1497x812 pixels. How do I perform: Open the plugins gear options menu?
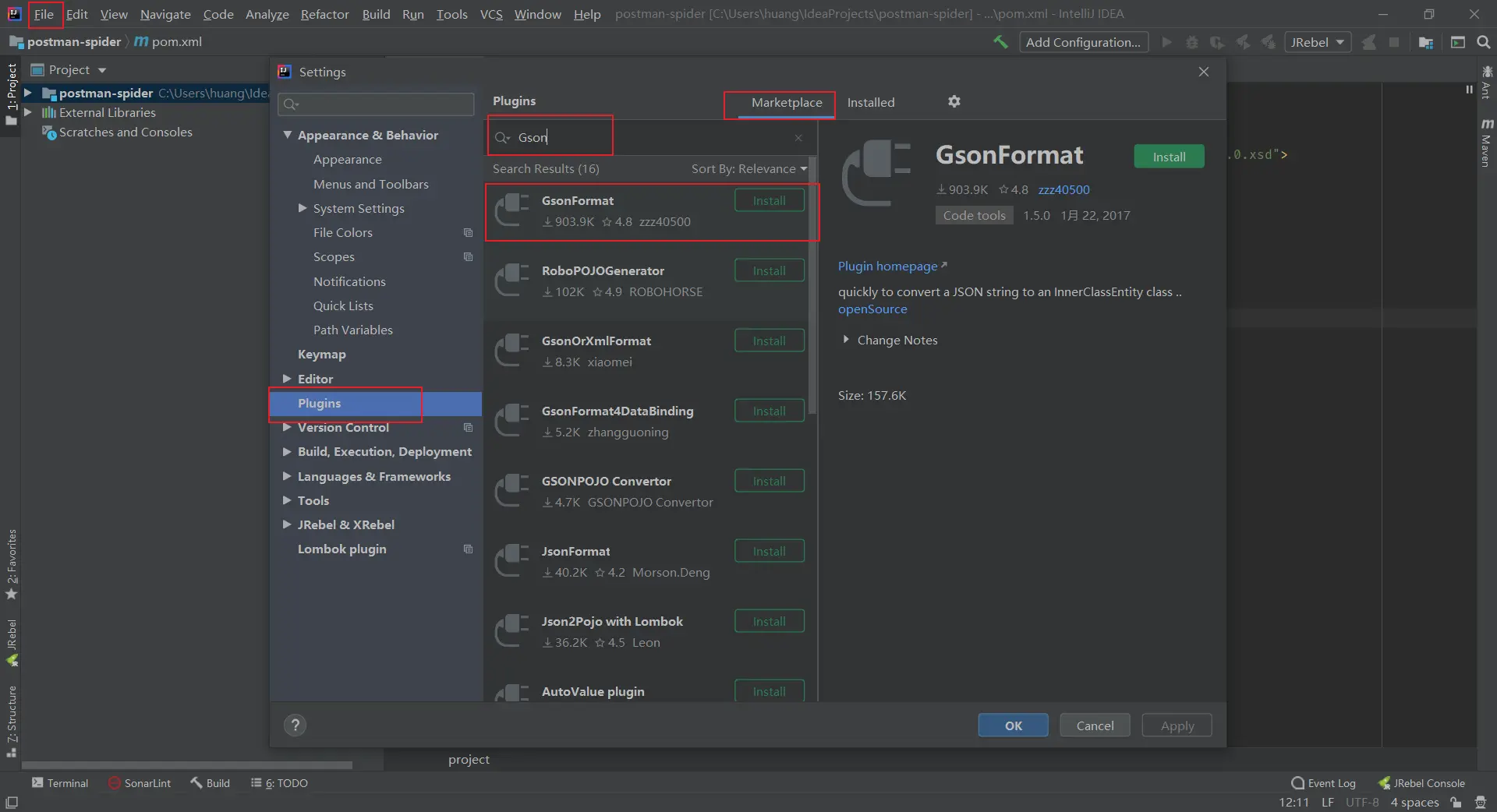point(954,101)
